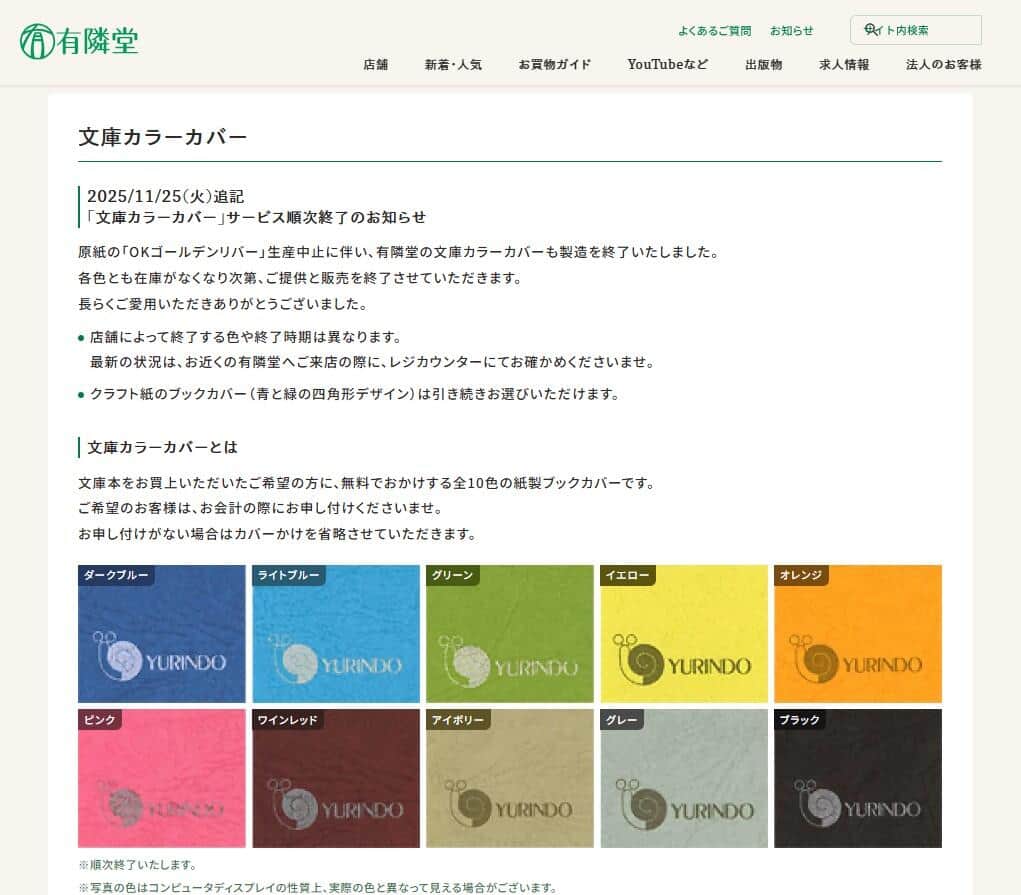Click the ライトブルー cover image

[335, 632]
